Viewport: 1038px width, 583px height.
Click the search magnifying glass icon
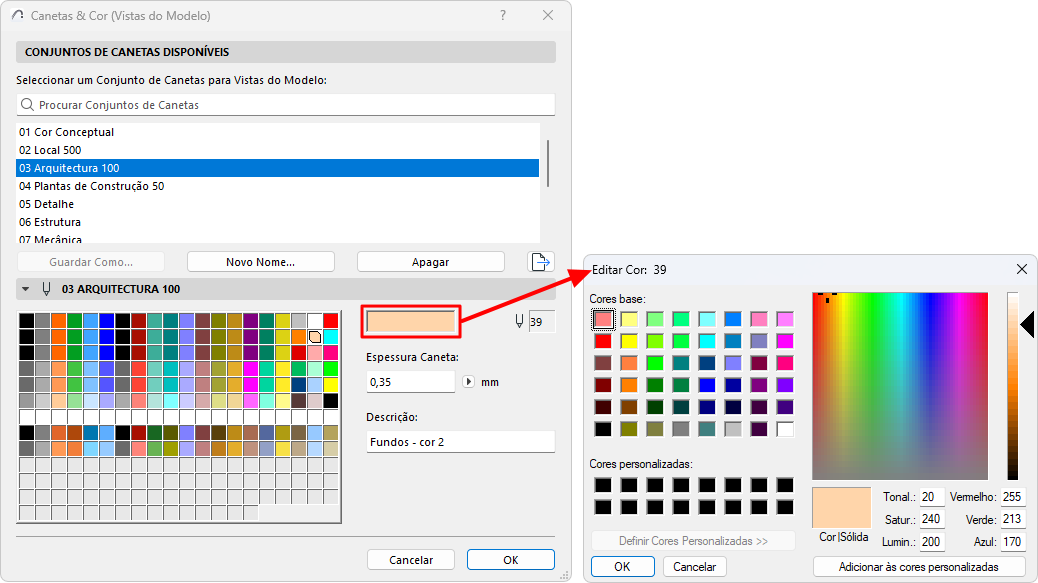(x=26, y=104)
